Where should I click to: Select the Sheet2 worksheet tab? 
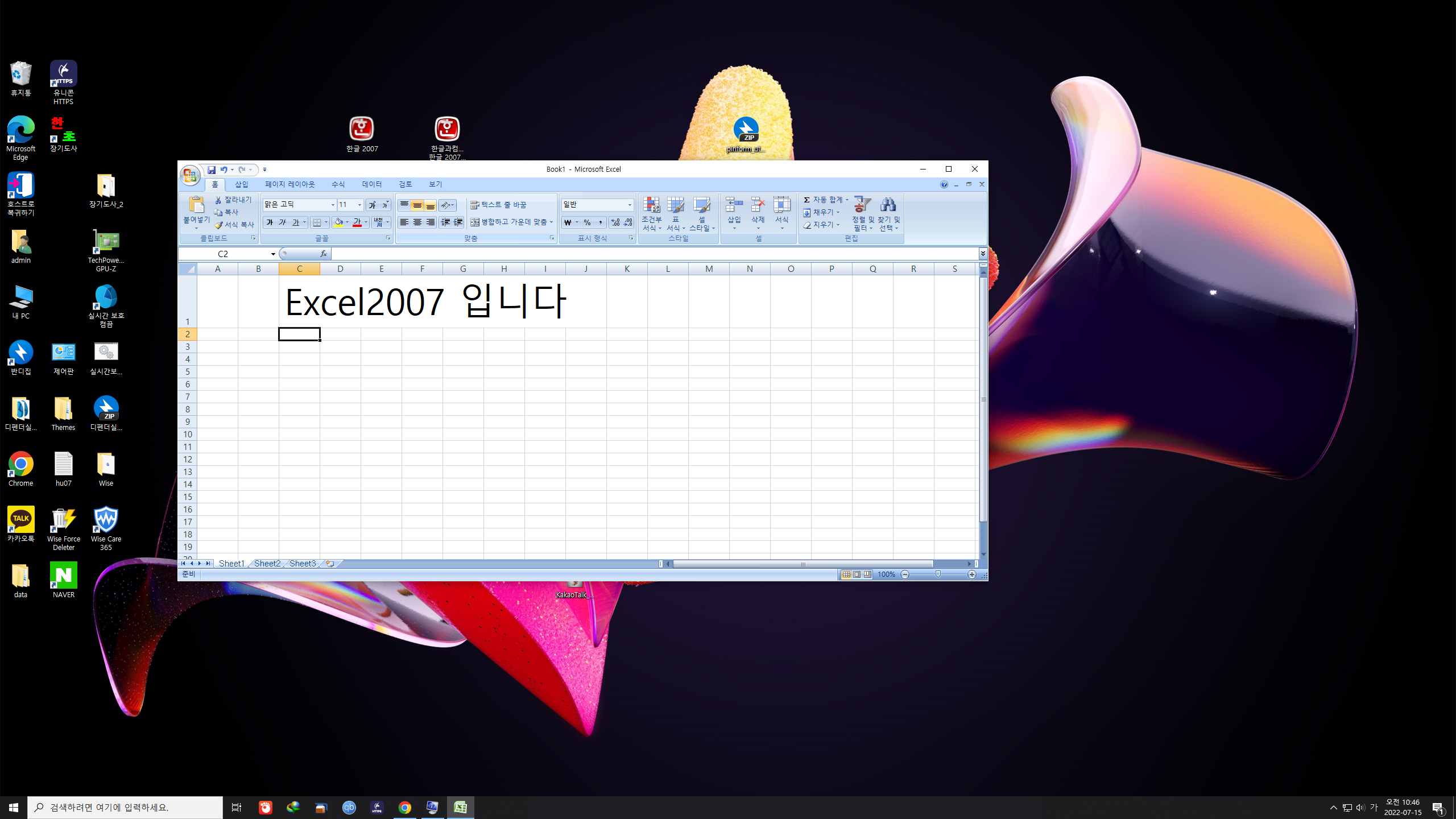[267, 564]
